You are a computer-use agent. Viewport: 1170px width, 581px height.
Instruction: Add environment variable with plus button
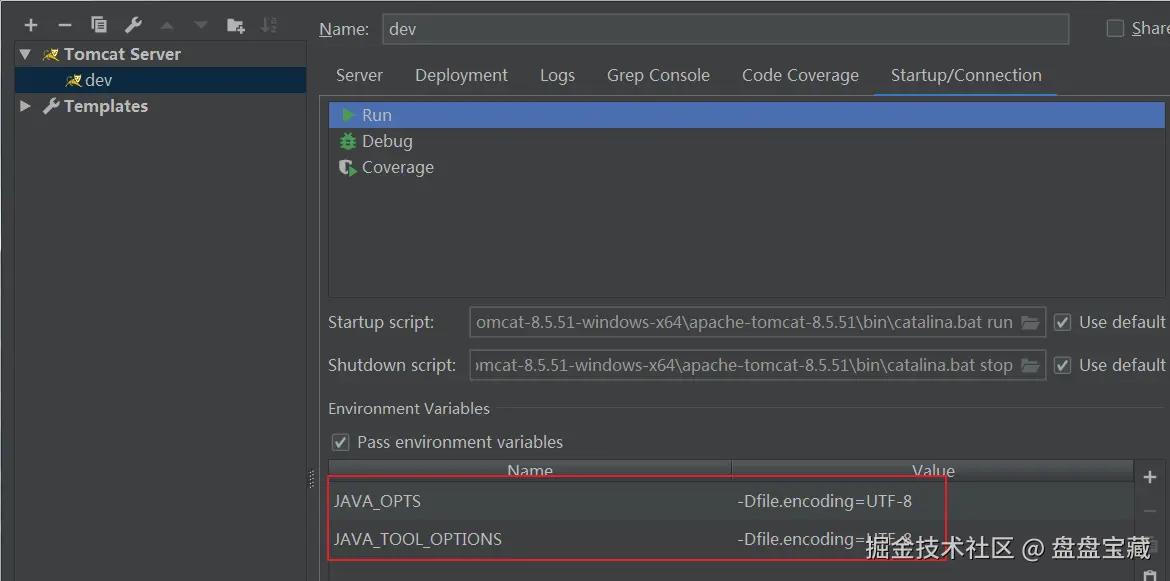[x=1149, y=477]
